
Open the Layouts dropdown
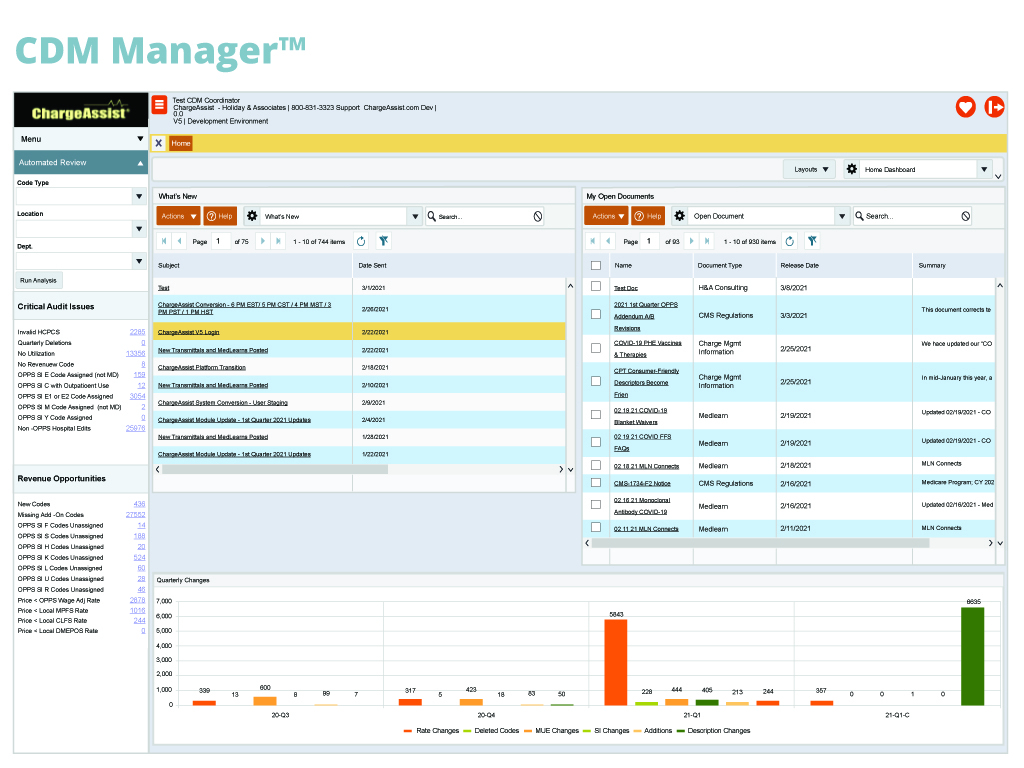pyautogui.click(x=810, y=169)
